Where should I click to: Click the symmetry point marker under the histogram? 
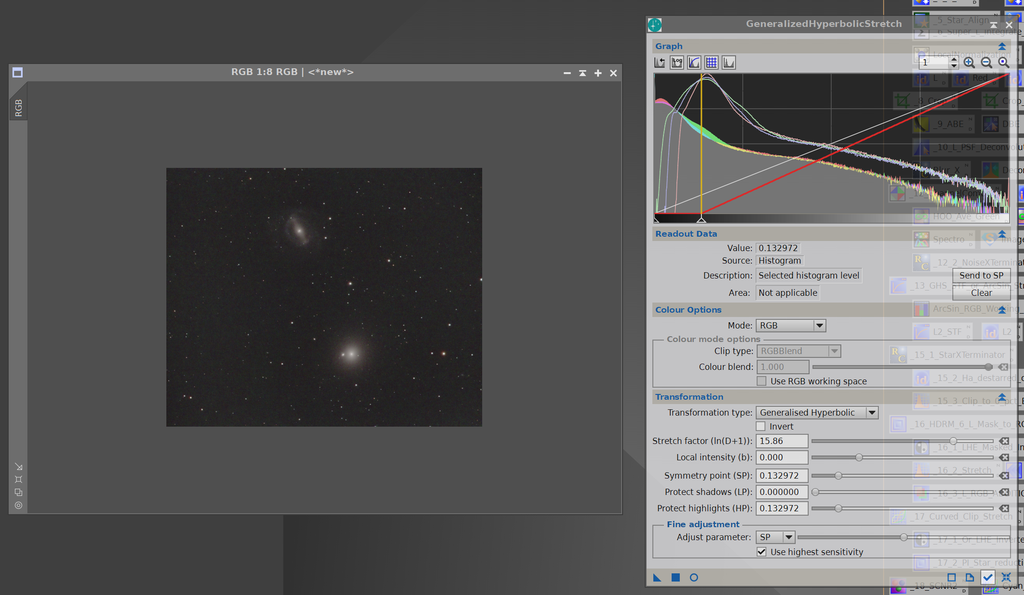pyautogui.click(x=701, y=219)
